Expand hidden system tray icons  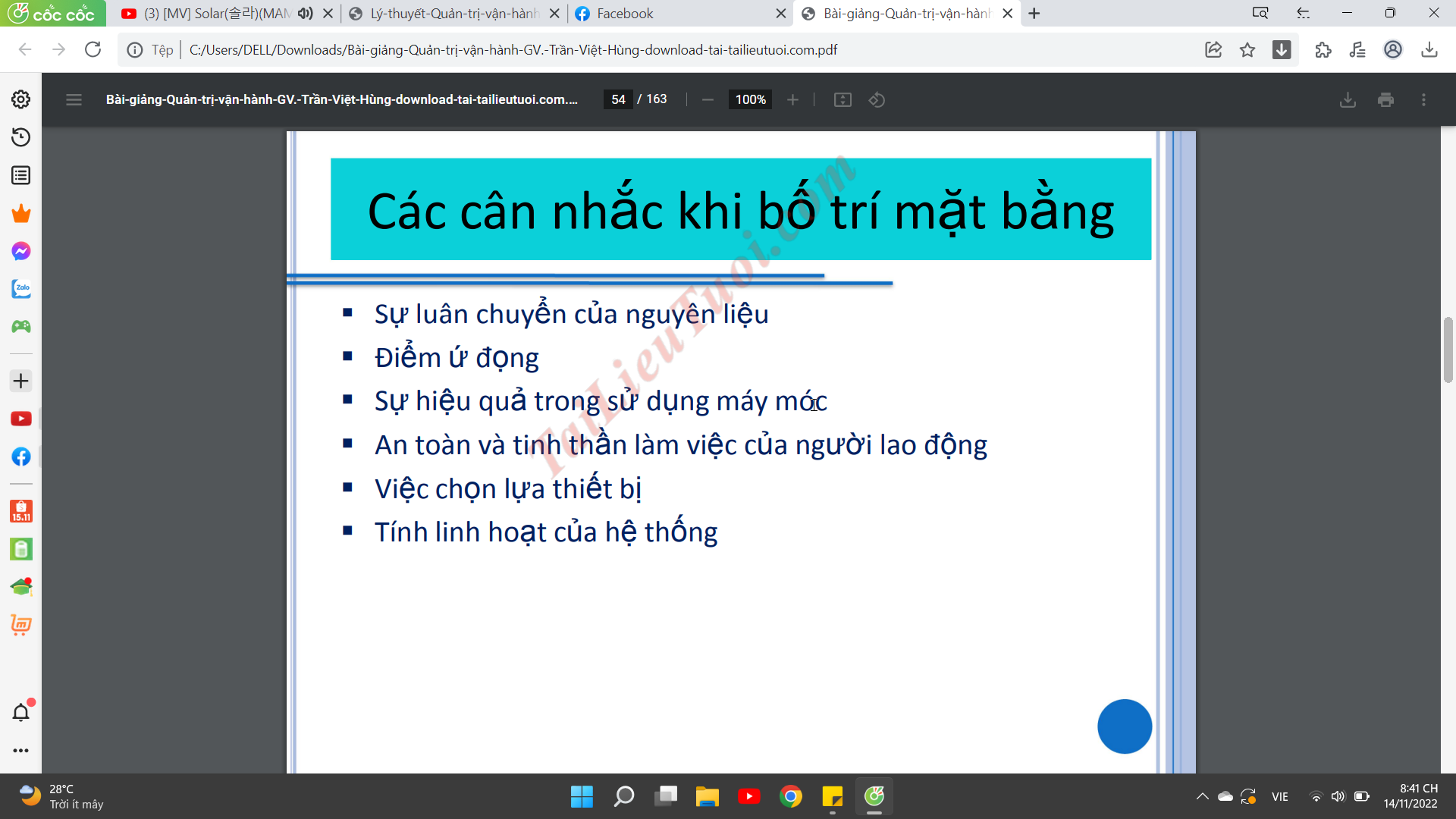1202,796
